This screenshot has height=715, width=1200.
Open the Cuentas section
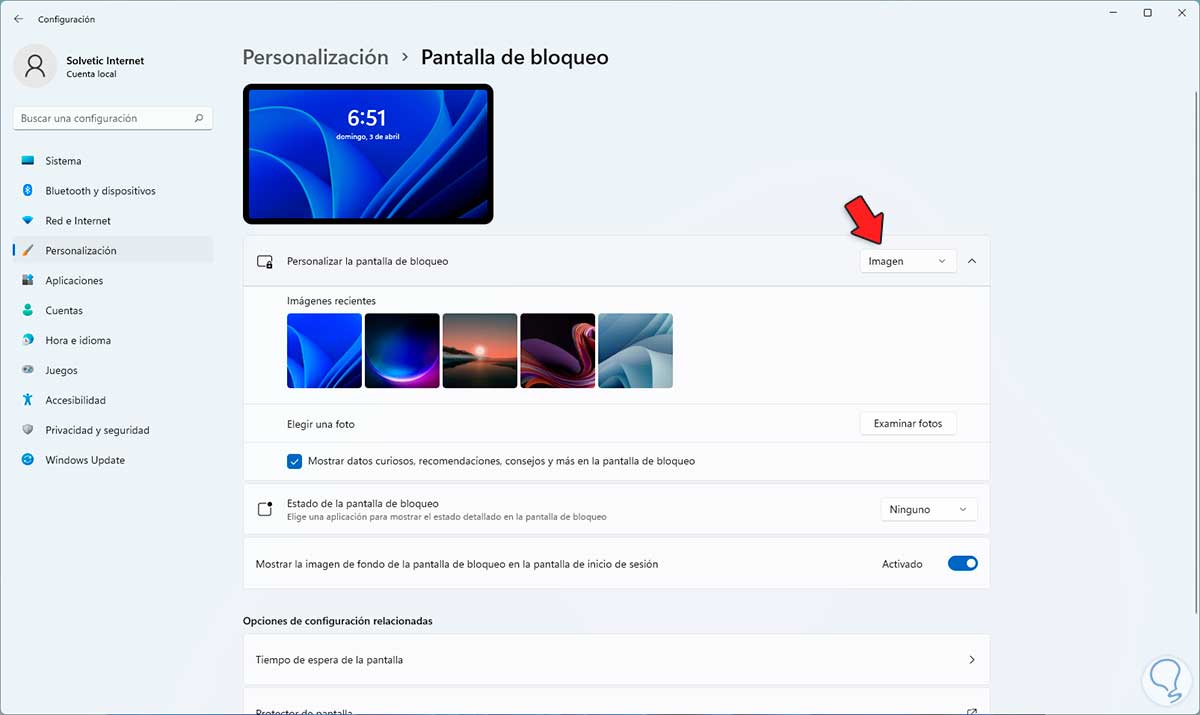pos(113,311)
